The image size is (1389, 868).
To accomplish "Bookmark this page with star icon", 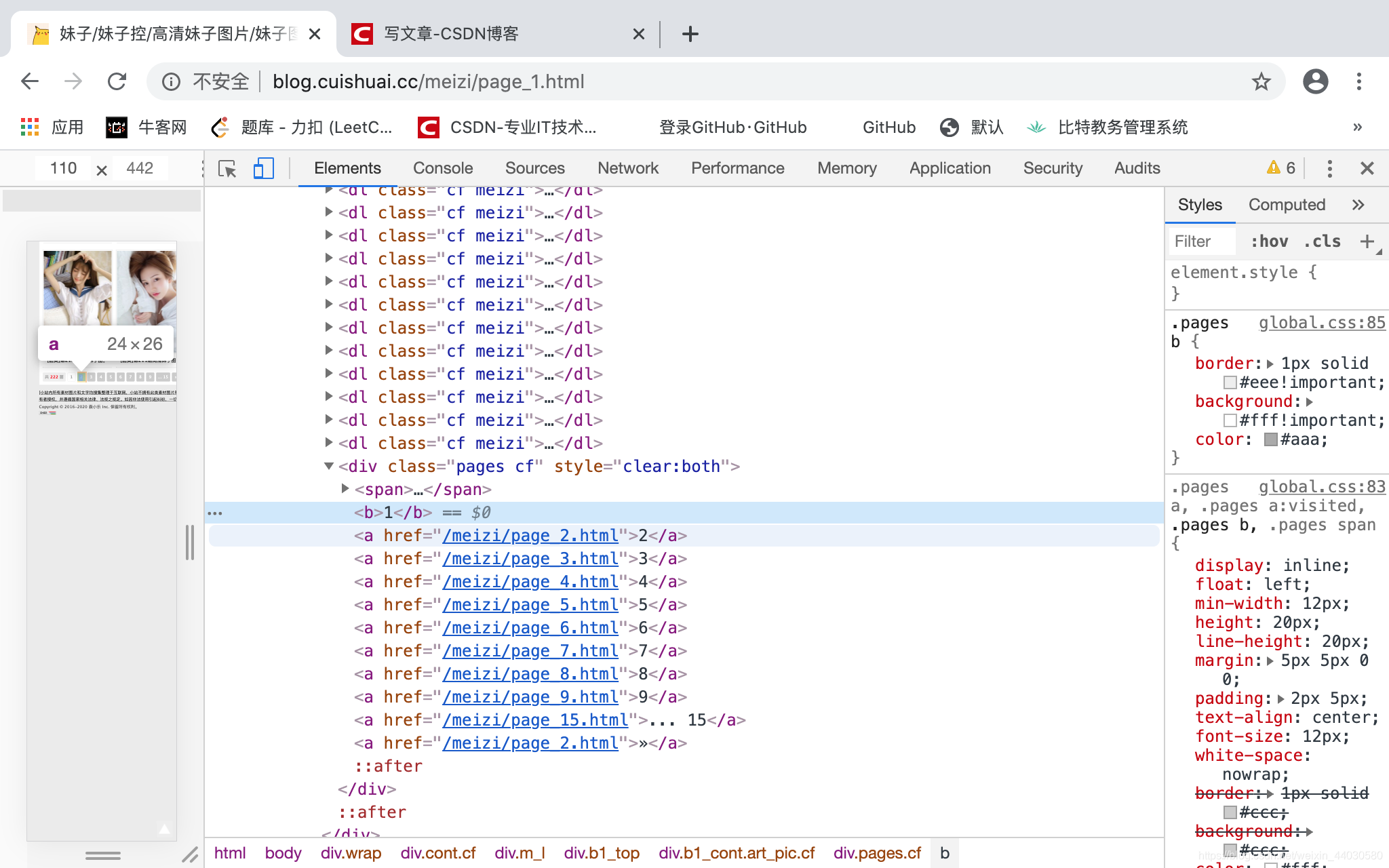I will (x=1261, y=82).
